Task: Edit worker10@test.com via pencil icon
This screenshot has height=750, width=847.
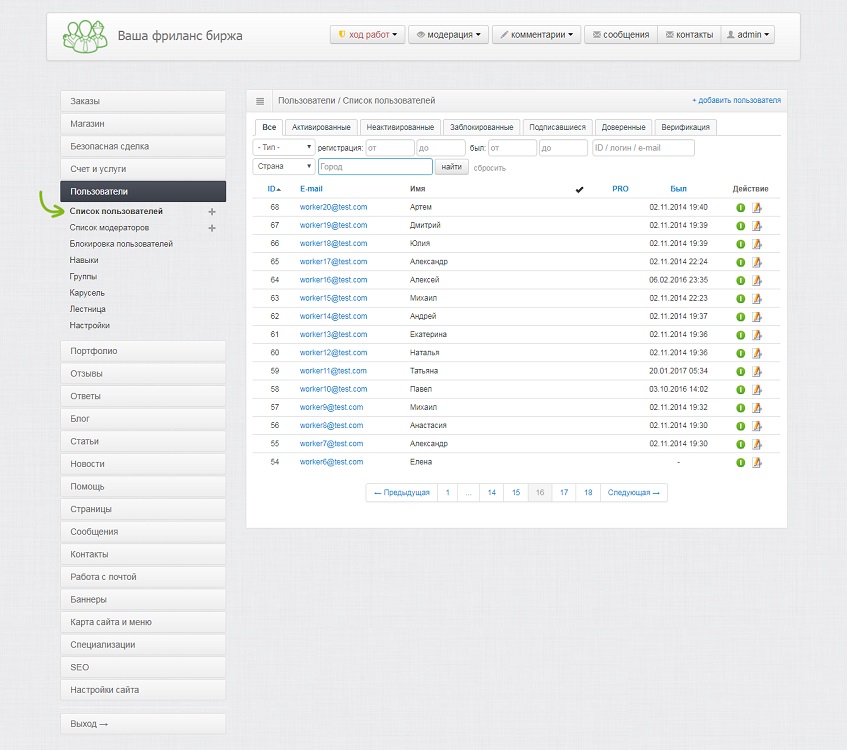Action: click(757, 390)
